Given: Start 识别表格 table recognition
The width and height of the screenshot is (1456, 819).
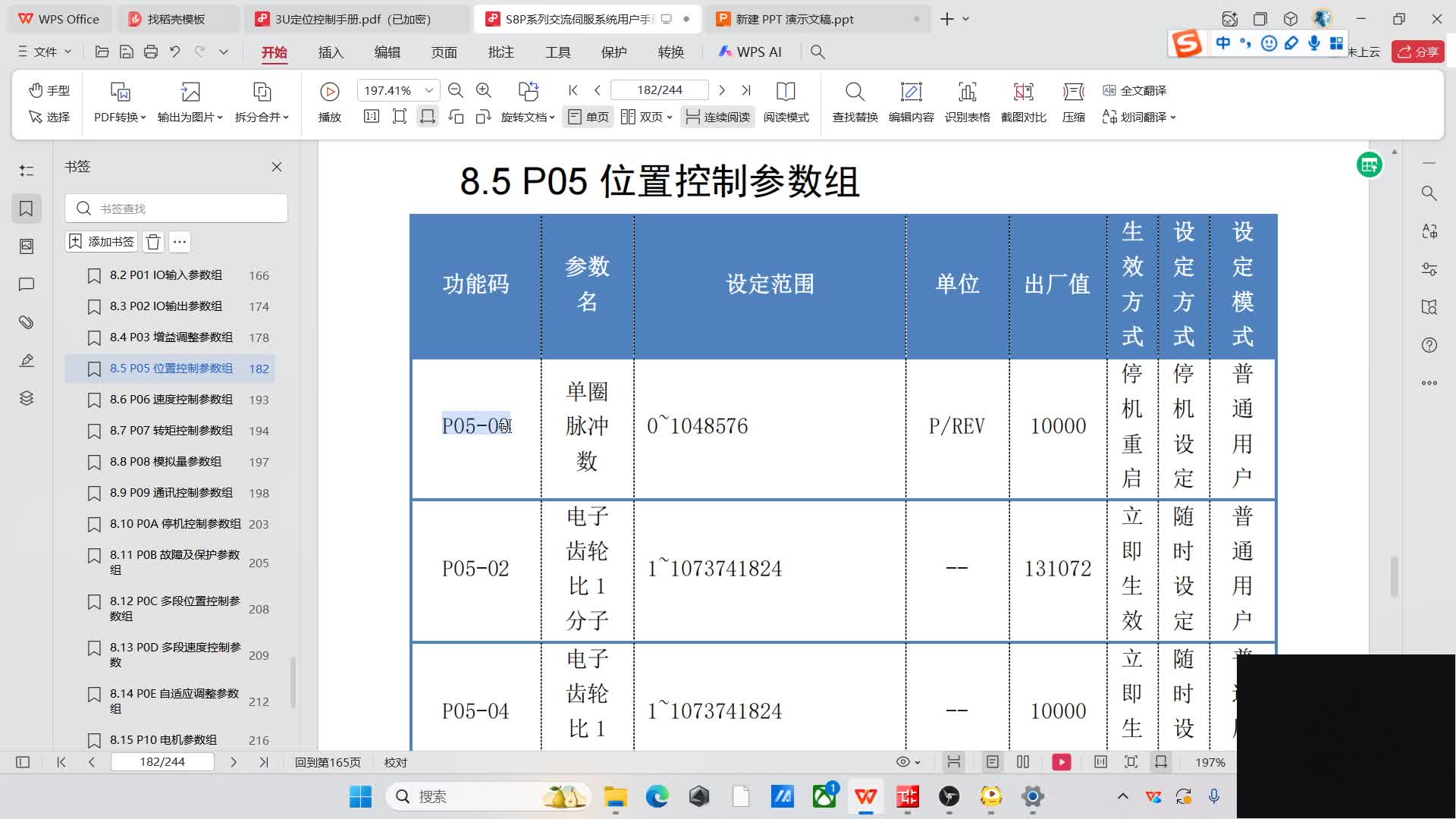Looking at the screenshot, I should coord(967,102).
